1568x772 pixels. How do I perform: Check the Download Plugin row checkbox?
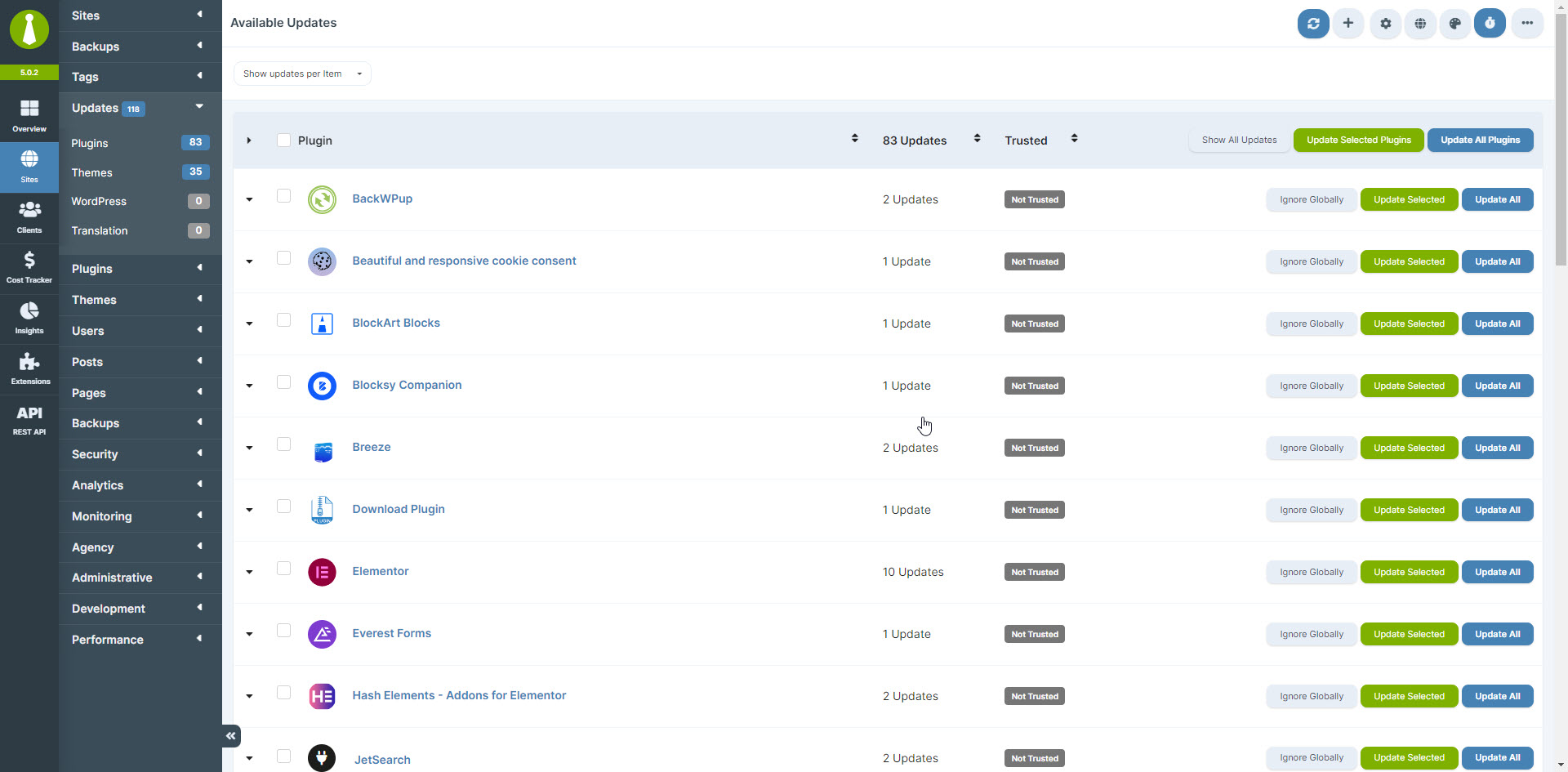pos(283,506)
